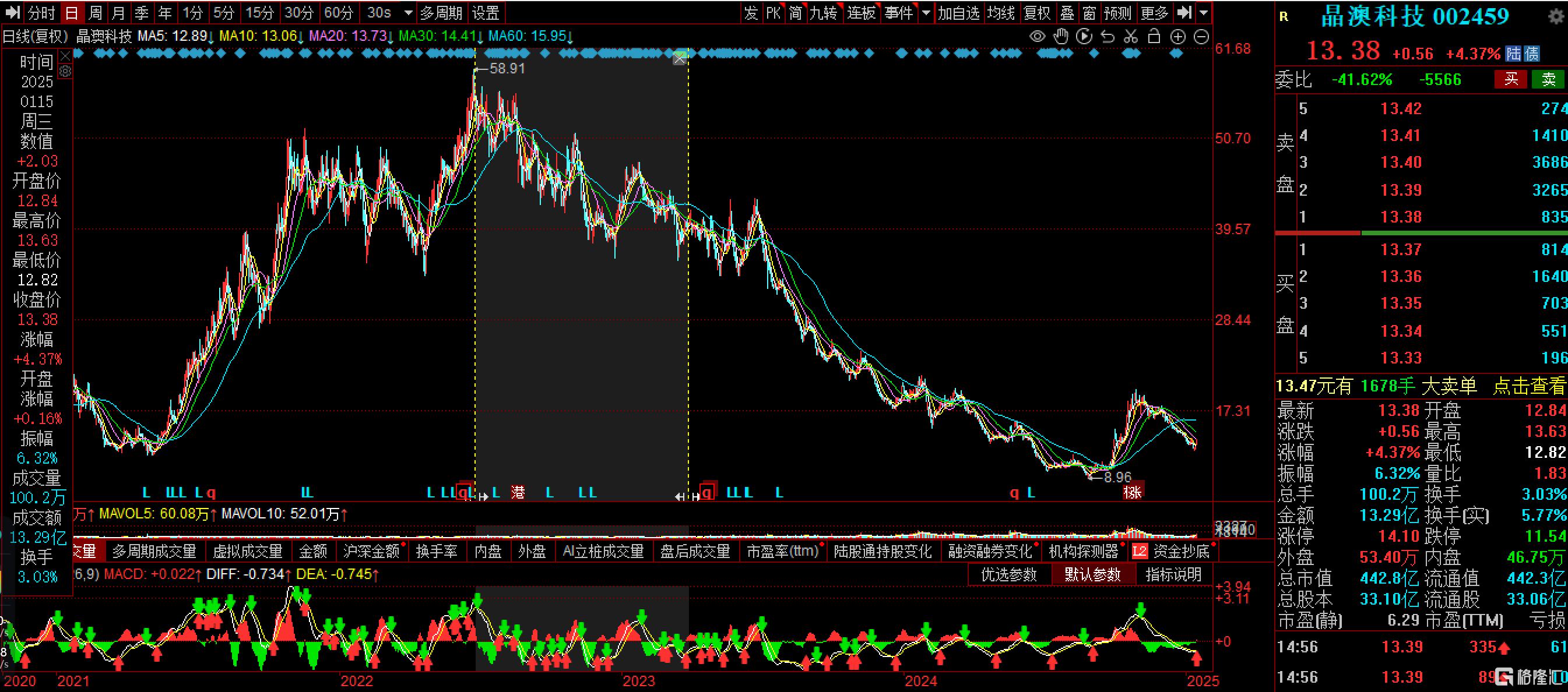Open the dropdown at the far right of toolbar
The width and height of the screenshot is (1568, 692).
click(x=1203, y=13)
